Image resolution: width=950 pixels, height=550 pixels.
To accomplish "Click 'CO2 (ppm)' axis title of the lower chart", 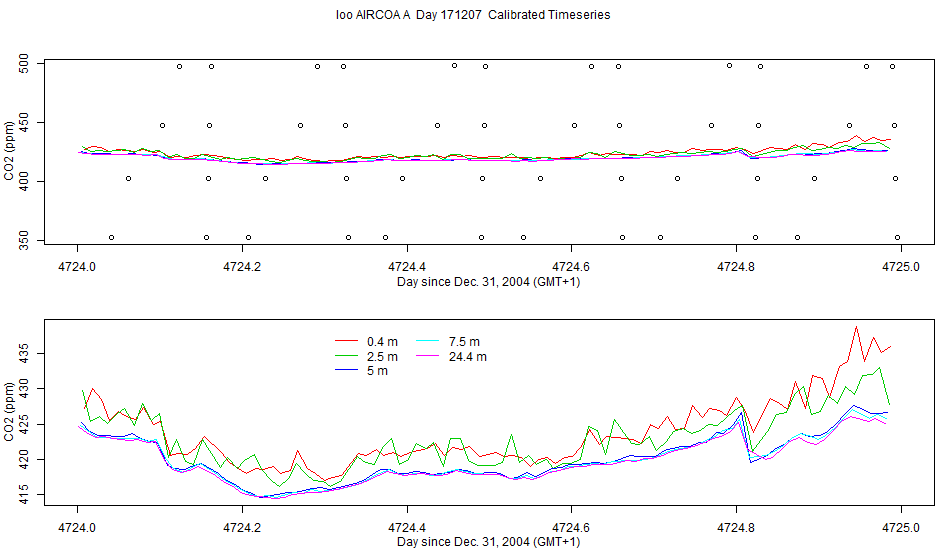I will tap(8, 412).
